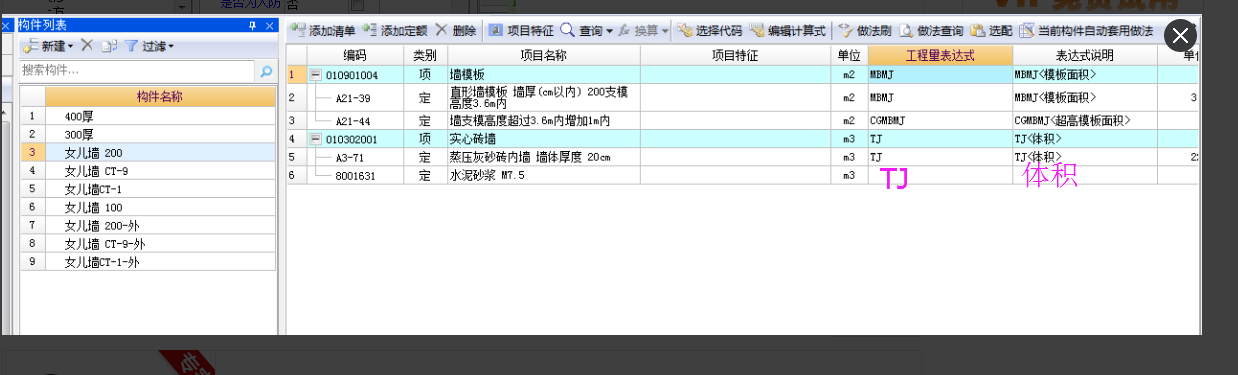Select component 女儿墙 200-外
Image resolution: width=1238 pixels, height=375 pixels.
pos(159,225)
